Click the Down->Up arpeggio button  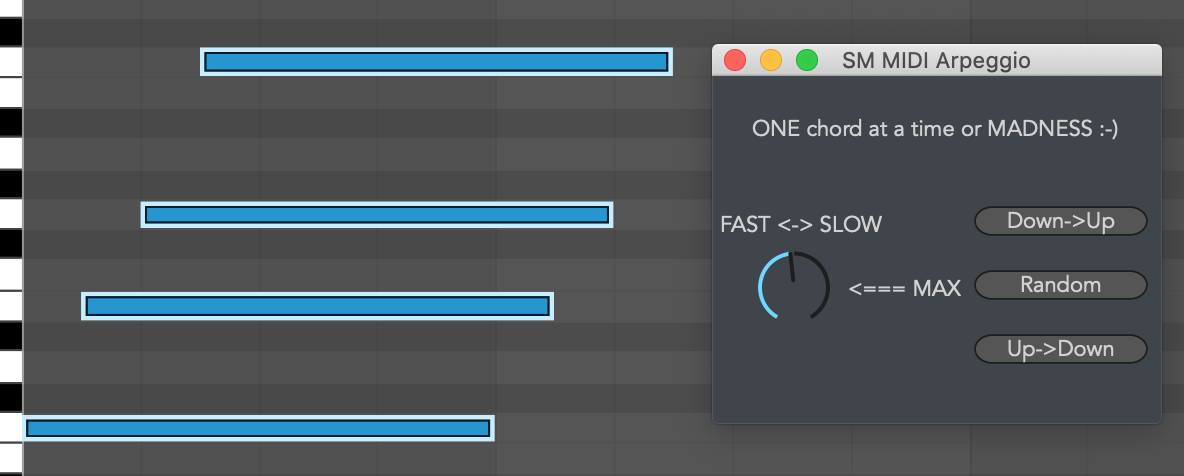(x=1060, y=221)
